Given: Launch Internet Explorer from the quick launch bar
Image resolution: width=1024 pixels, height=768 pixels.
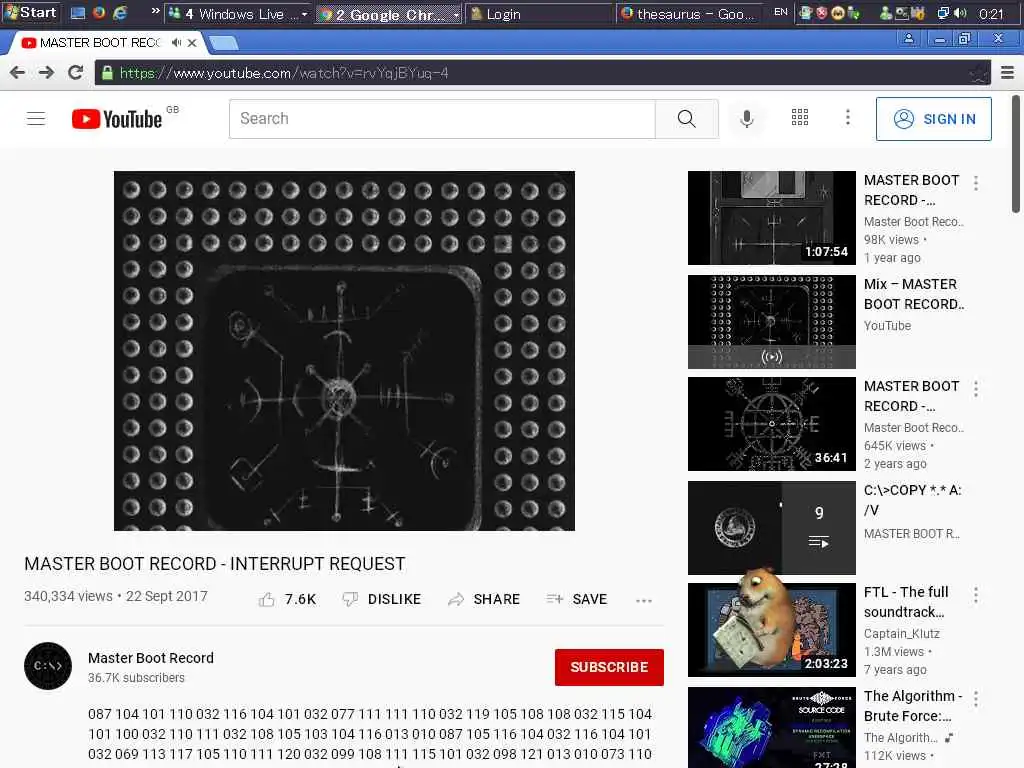Looking at the screenshot, I should pyautogui.click(x=120, y=13).
